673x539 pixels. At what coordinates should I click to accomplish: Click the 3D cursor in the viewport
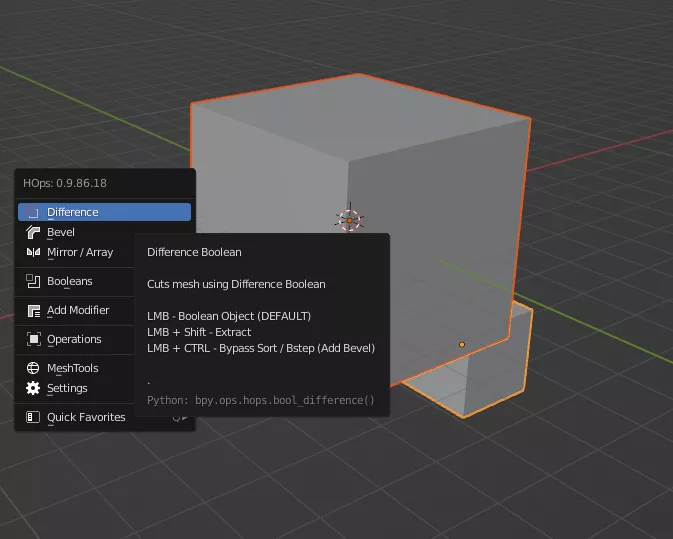[x=348, y=219]
